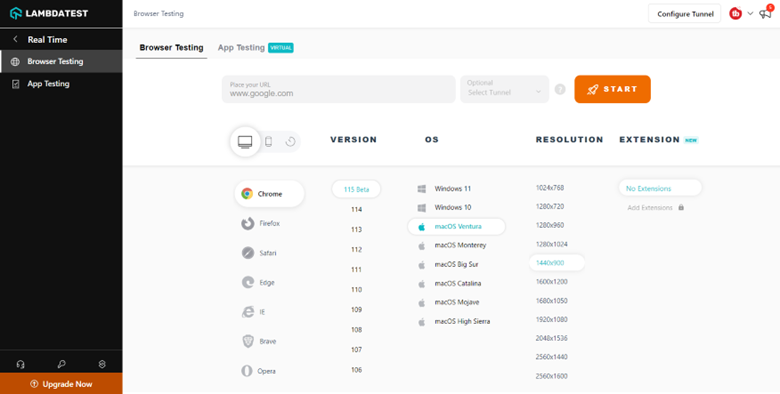Choose version 110
This screenshot has width=780, height=394.
[x=356, y=290]
